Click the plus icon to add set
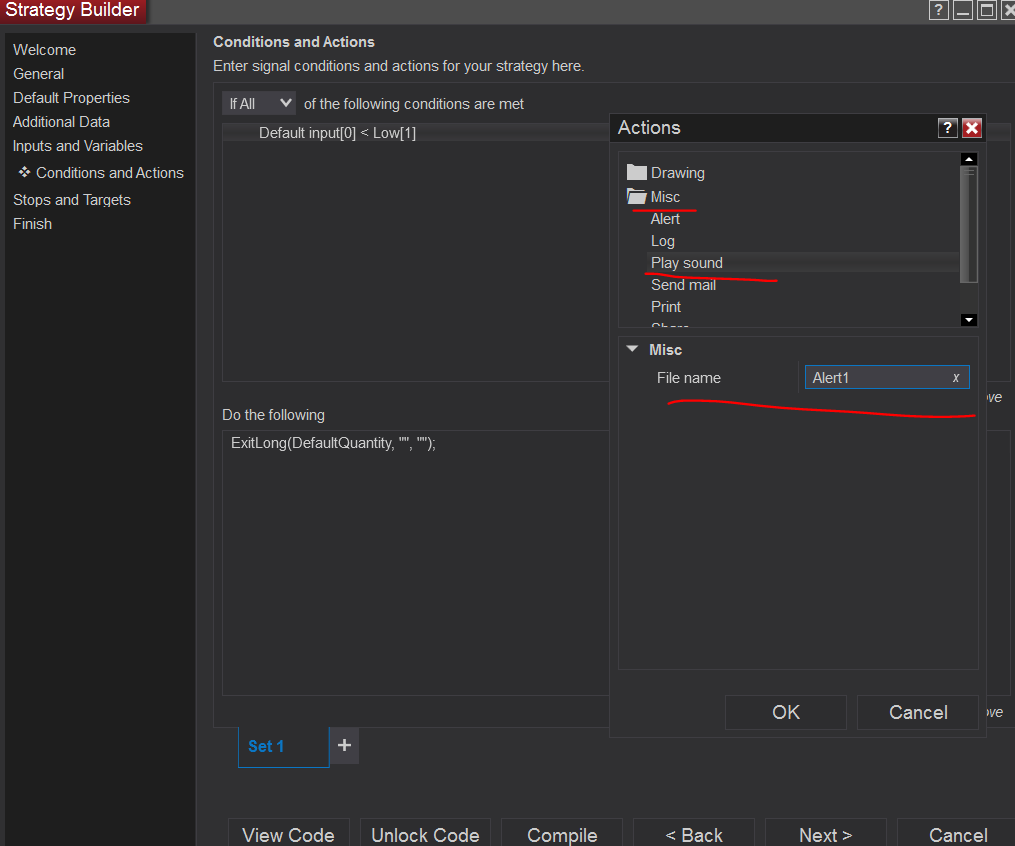This screenshot has height=846, width=1015. coord(344,745)
